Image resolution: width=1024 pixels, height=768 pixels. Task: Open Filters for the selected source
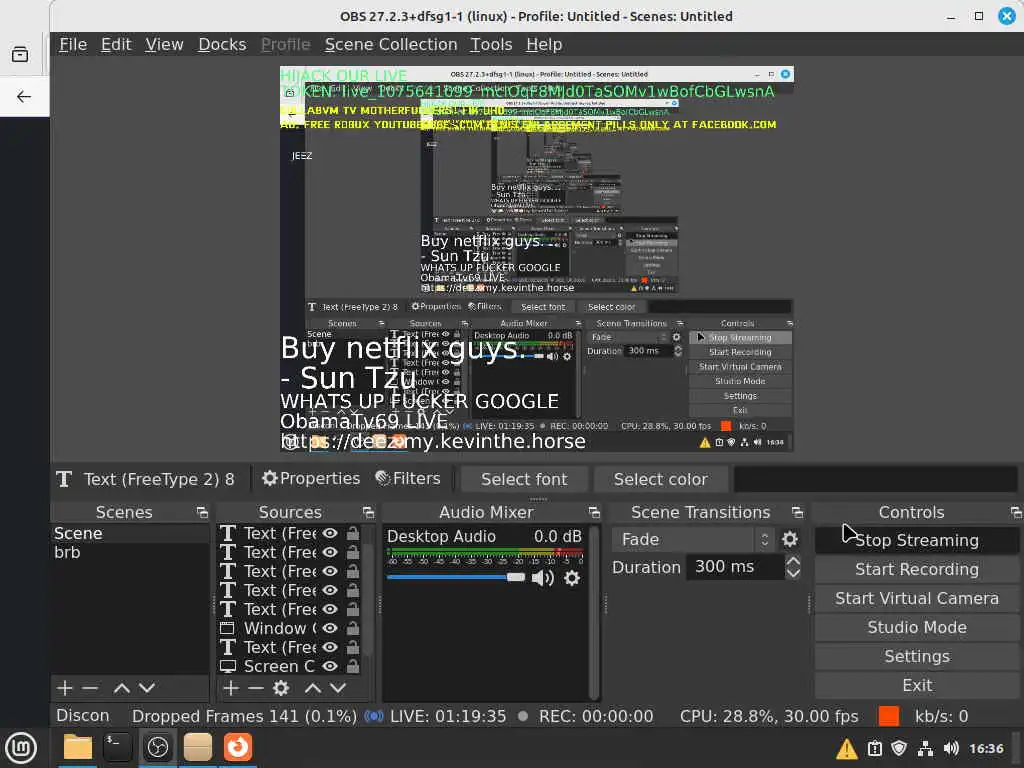[408, 479]
